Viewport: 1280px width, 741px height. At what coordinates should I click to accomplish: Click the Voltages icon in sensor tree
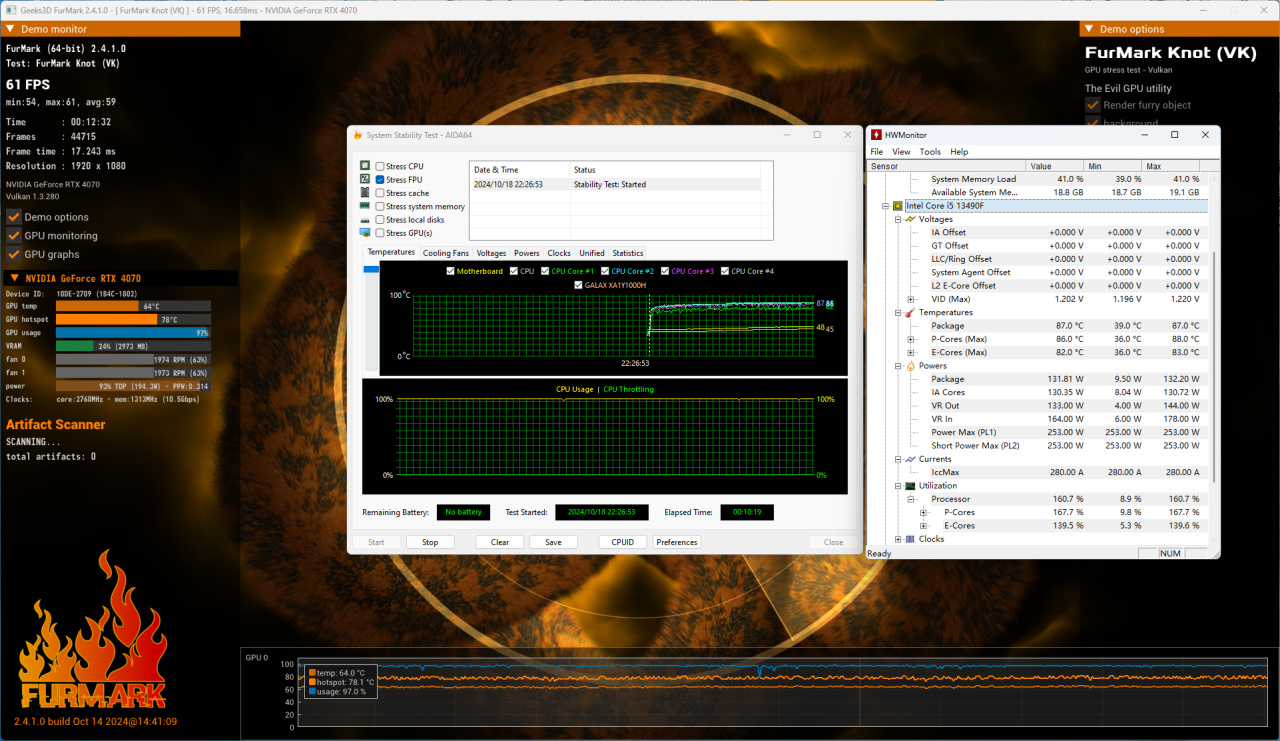[x=910, y=219]
